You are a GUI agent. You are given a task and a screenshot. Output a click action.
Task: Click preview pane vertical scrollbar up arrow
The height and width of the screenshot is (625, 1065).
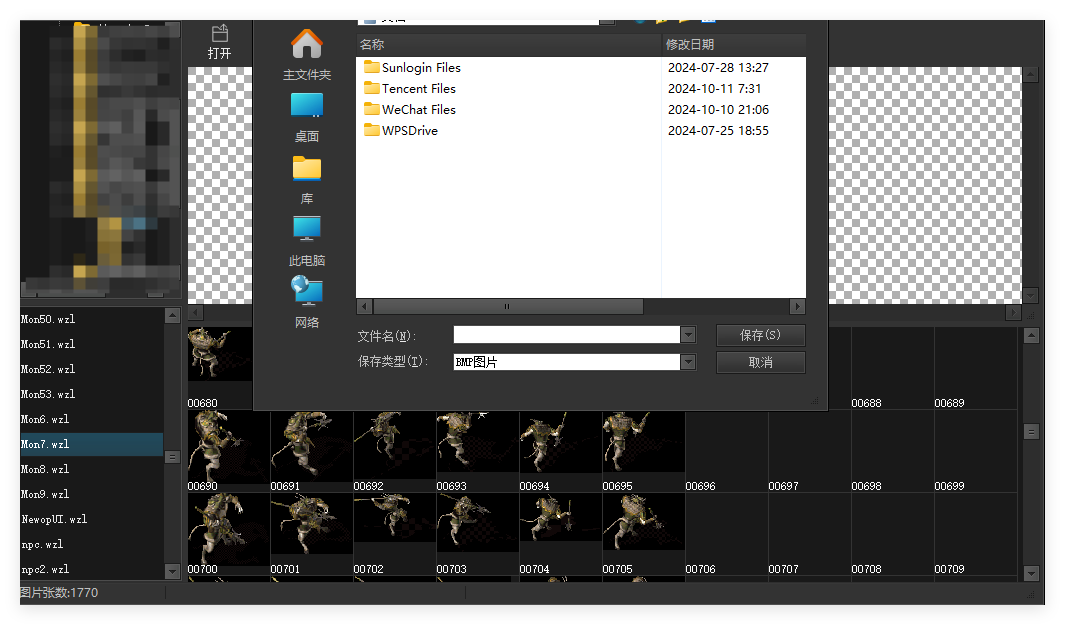click(1030, 75)
